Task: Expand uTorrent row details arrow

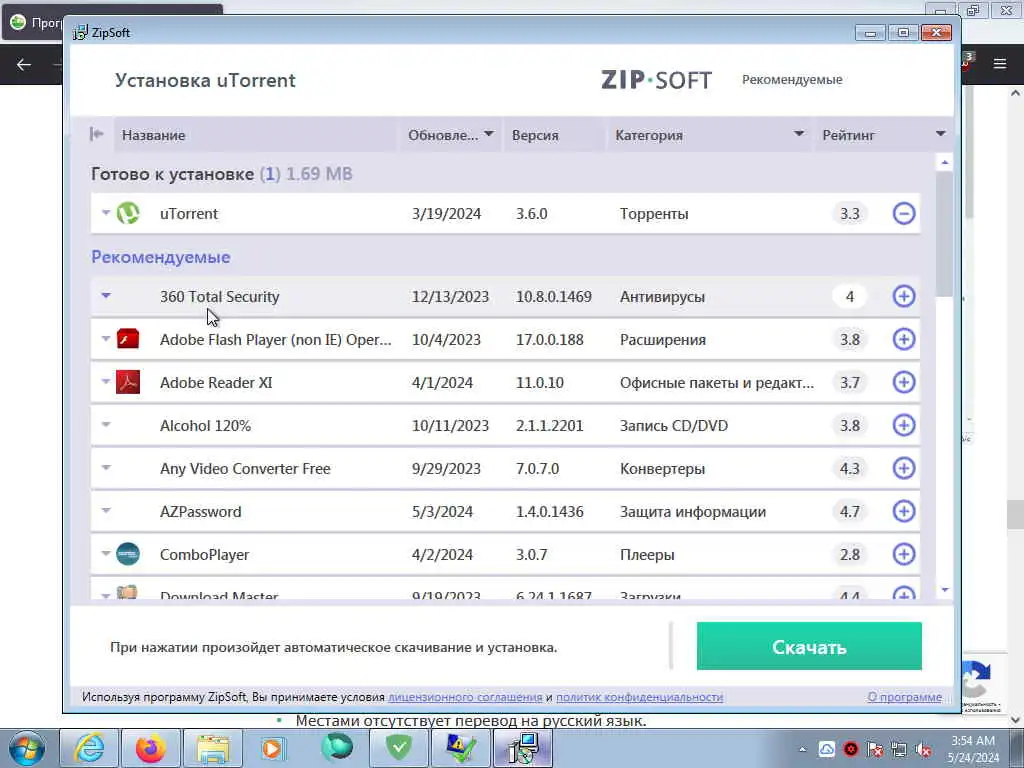Action: [x=106, y=212]
